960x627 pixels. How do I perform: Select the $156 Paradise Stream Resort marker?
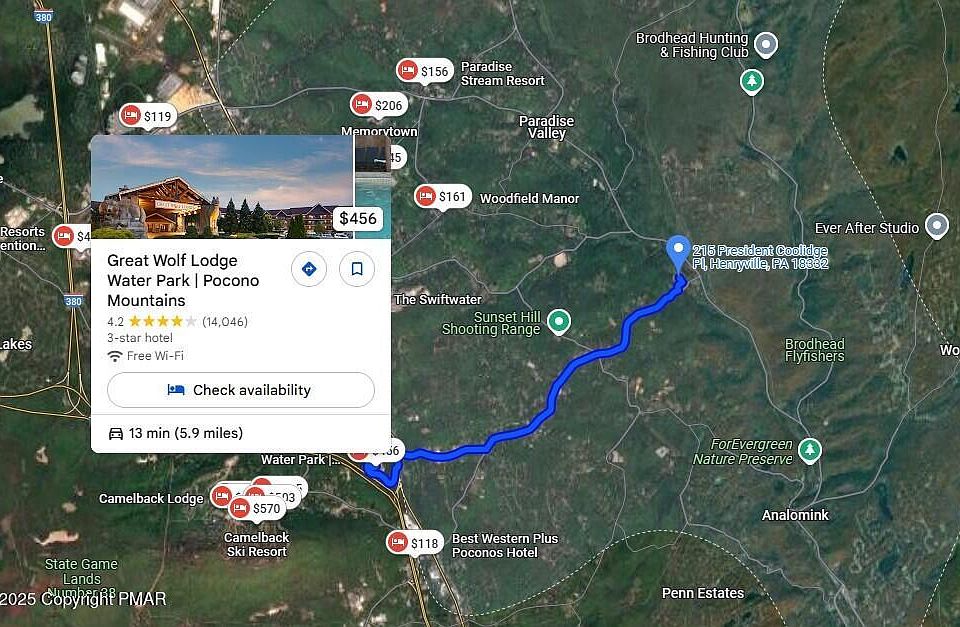click(425, 71)
